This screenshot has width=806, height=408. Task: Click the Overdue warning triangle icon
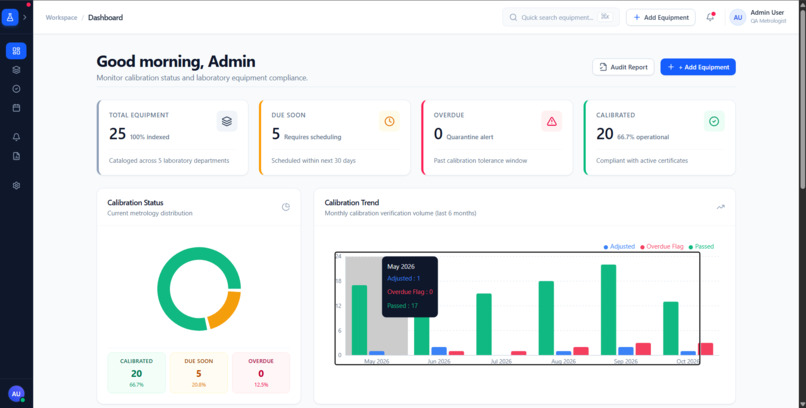(552, 121)
